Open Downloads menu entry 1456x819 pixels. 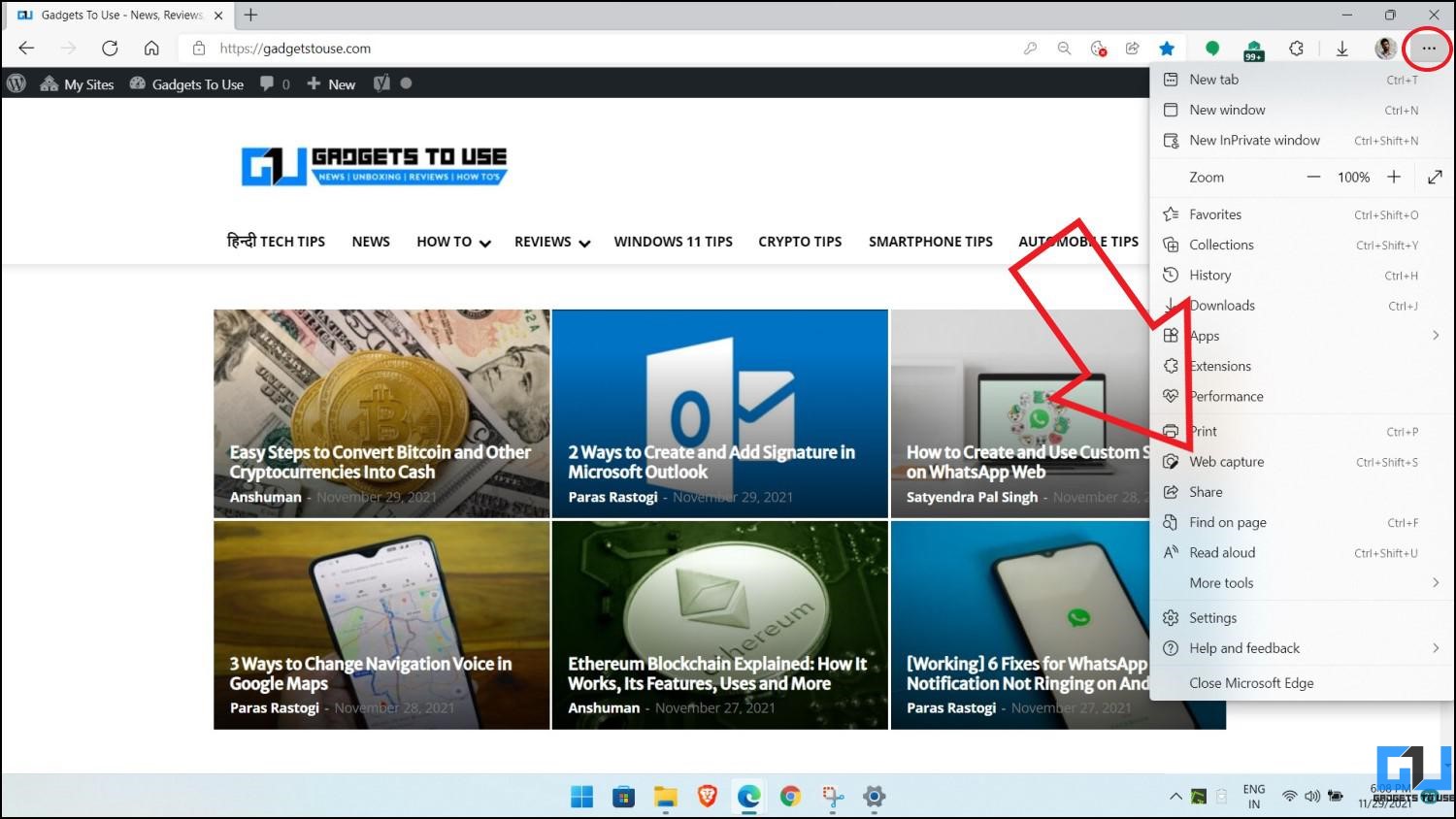point(1301,305)
